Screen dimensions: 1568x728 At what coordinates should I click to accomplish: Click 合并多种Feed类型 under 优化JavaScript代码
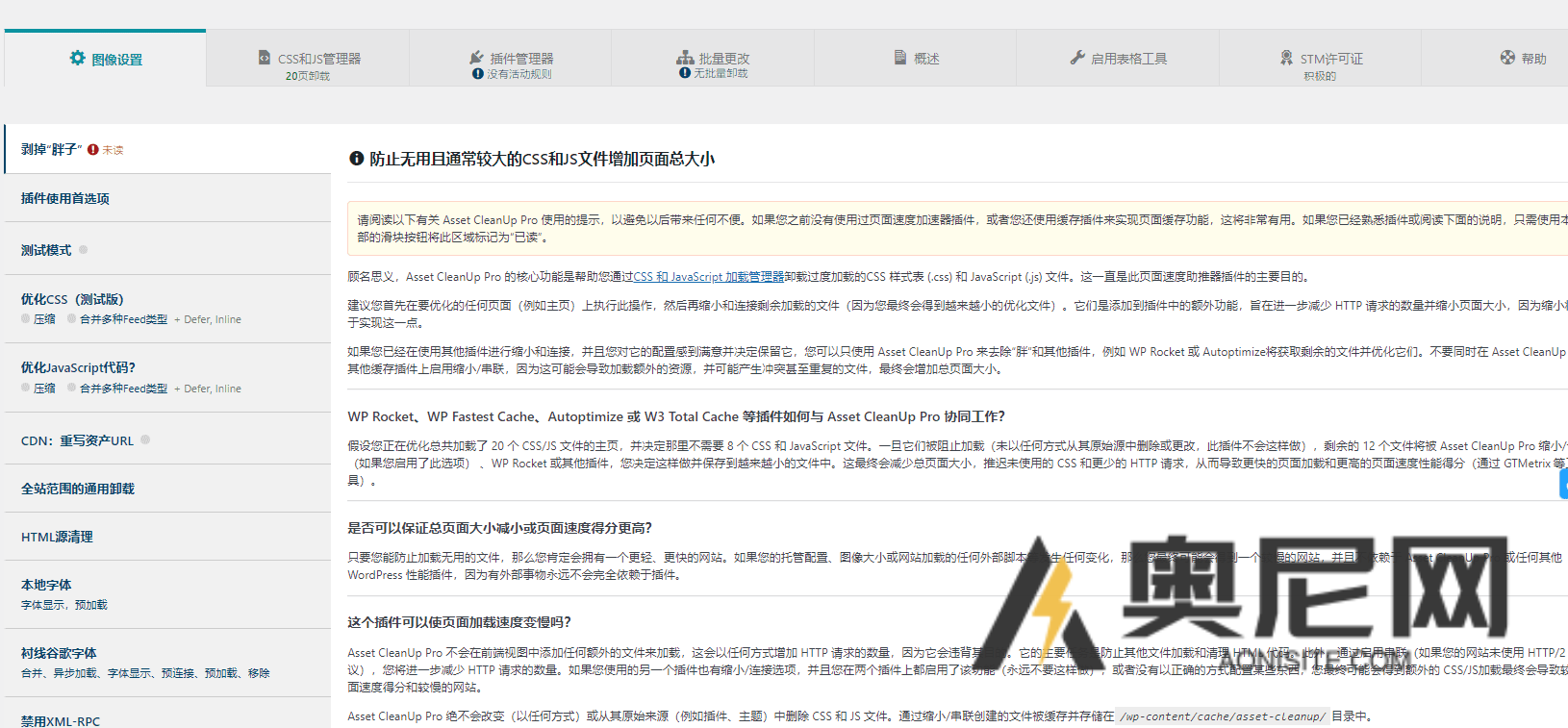coord(123,389)
